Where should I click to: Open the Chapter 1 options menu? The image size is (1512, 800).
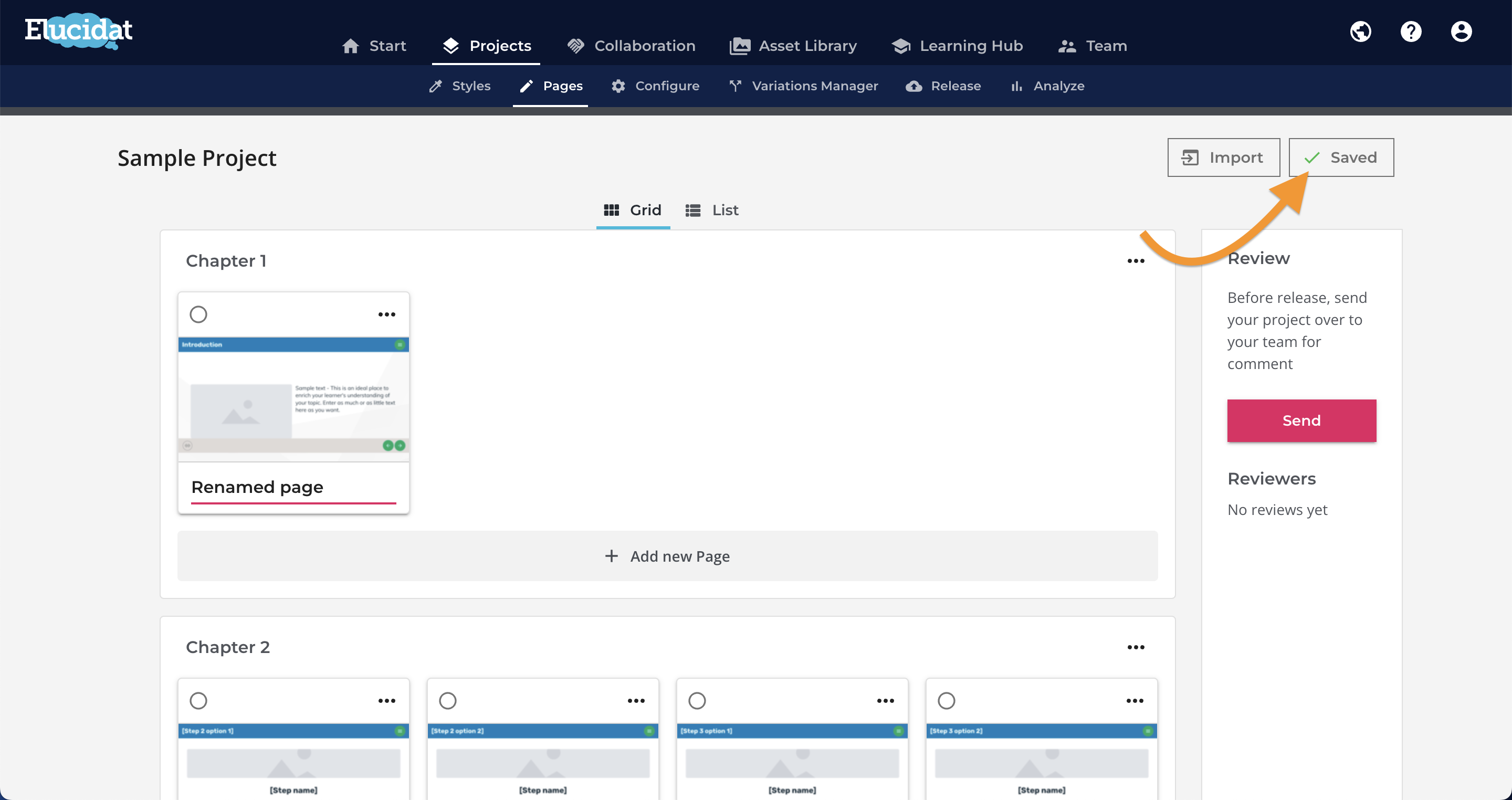point(1136,261)
